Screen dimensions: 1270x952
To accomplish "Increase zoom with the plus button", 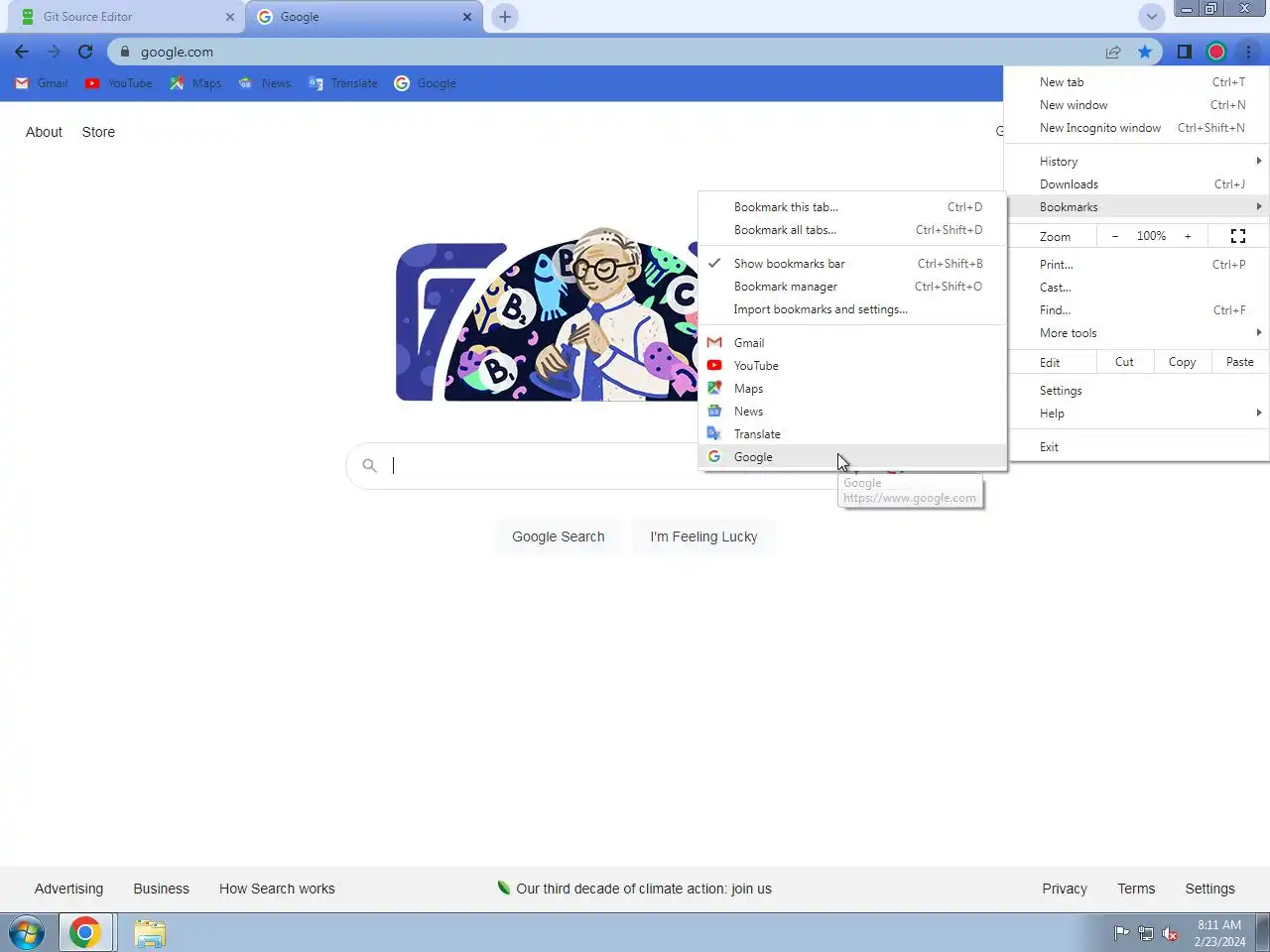I will pyautogui.click(x=1188, y=236).
